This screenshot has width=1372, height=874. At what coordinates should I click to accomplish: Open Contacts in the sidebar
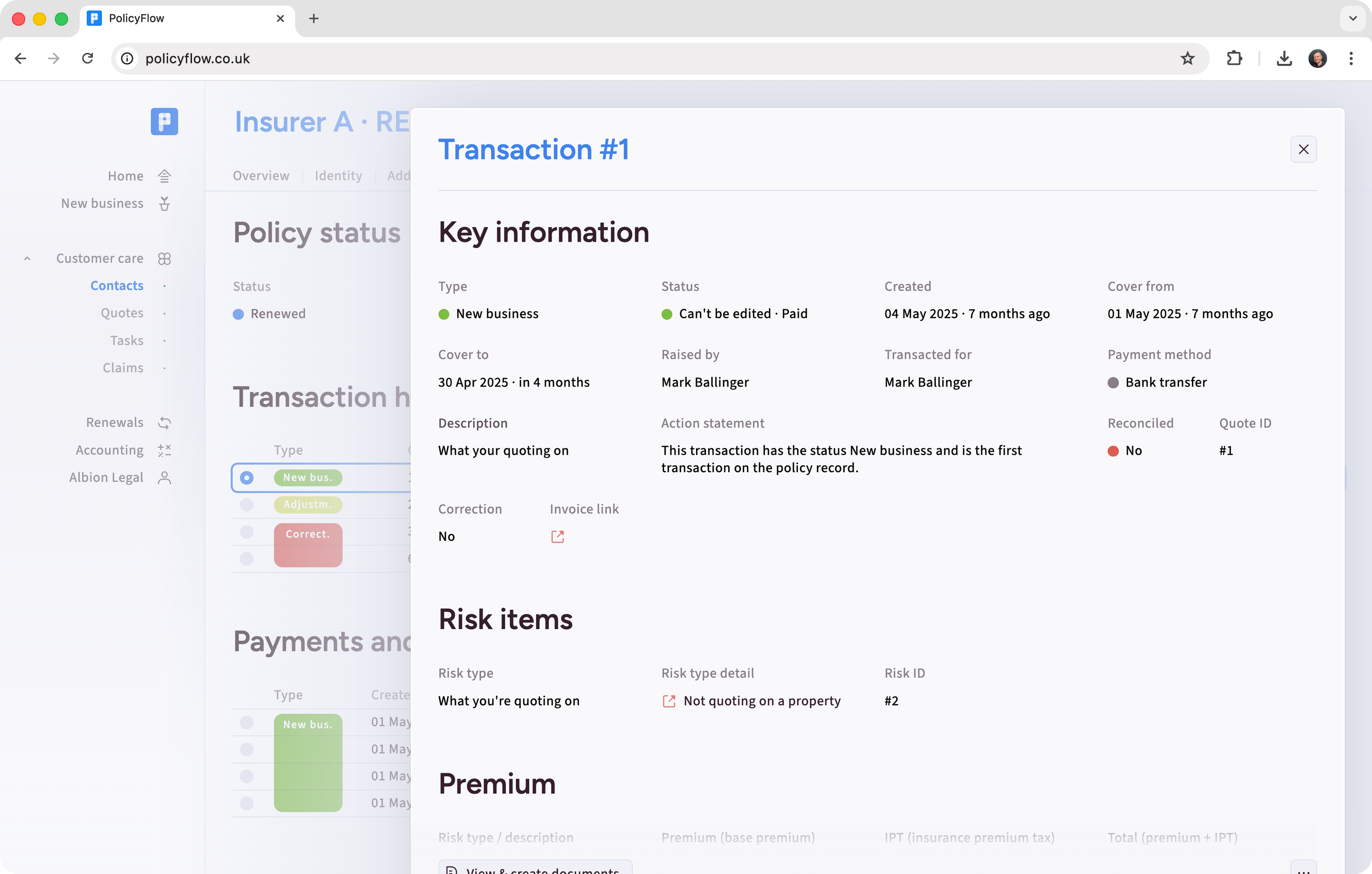click(117, 285)
